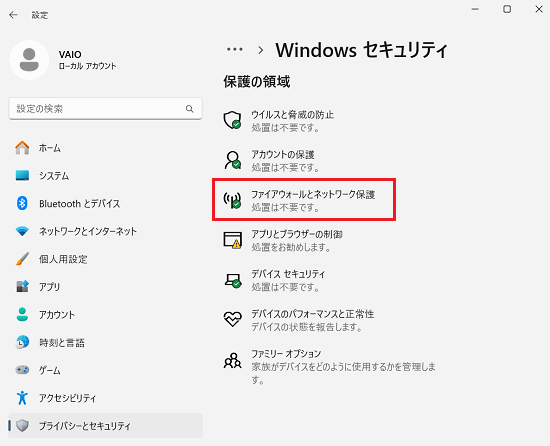Open ファイアウォールとネットワーク保護
This screenshot has width=550, height=446.
313,194
